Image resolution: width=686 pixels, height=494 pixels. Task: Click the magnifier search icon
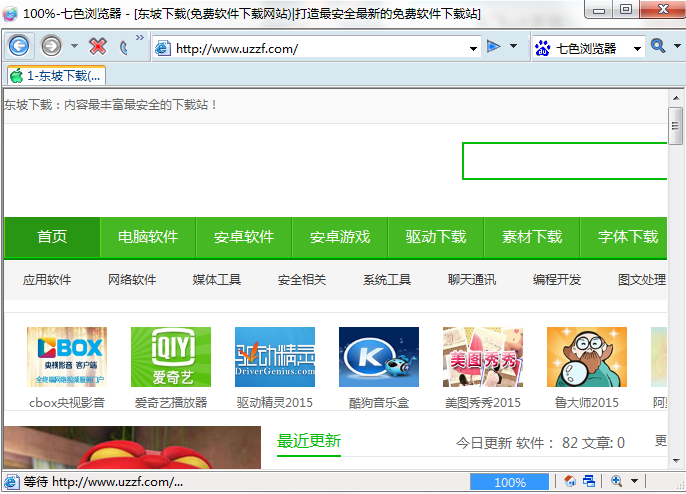tap(658, 46)
